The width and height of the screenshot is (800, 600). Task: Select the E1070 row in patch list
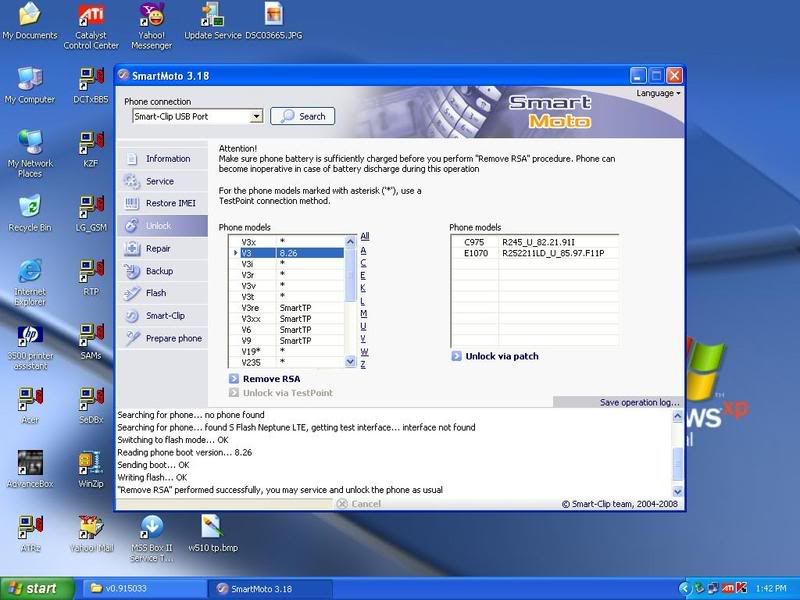coord(535,253)
